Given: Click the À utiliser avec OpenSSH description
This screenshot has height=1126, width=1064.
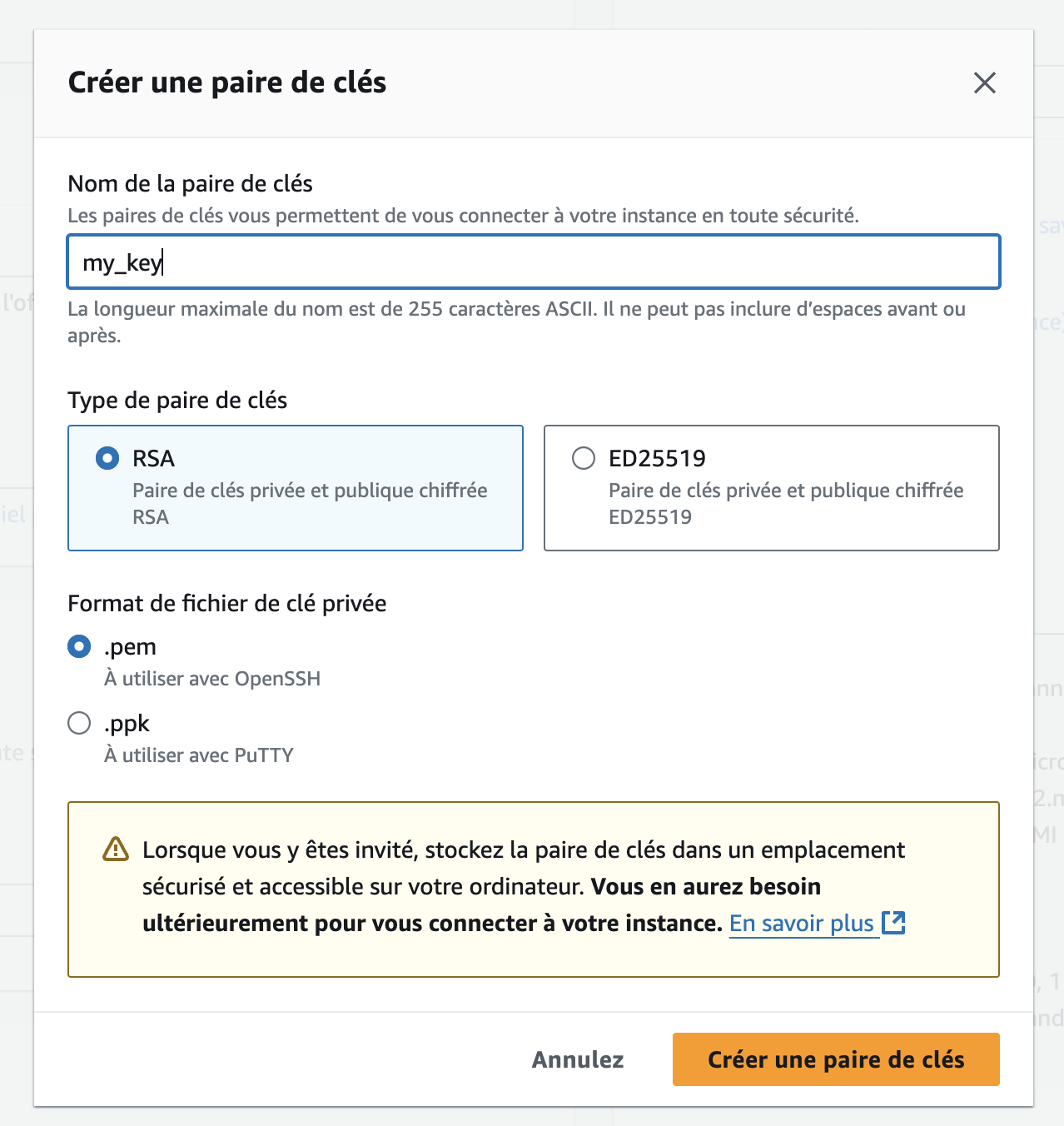Looking at the screenshot, I should pyautogui.click(x=212, y=678).
